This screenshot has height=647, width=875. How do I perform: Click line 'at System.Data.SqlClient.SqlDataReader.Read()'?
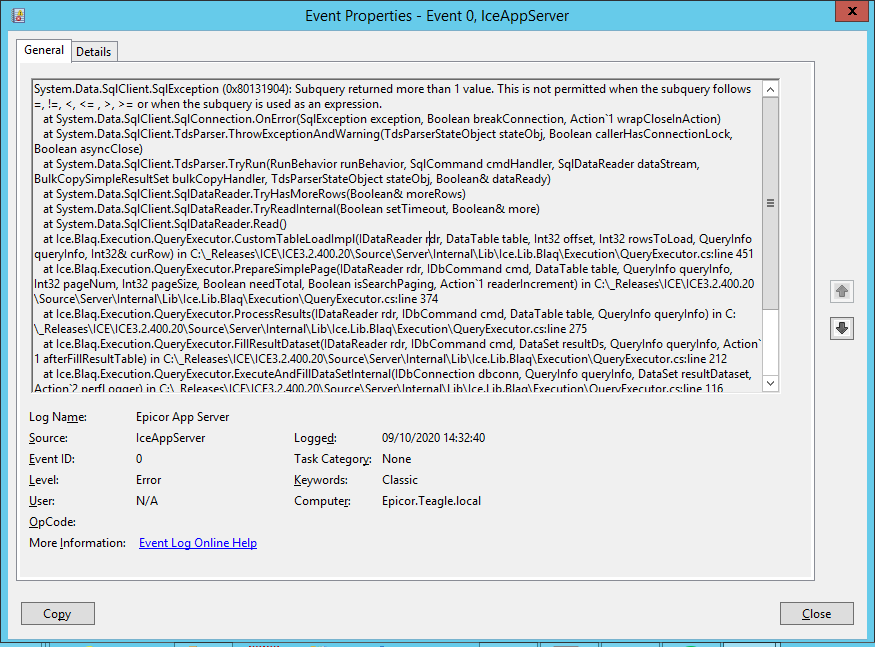[x=165, y=224]
